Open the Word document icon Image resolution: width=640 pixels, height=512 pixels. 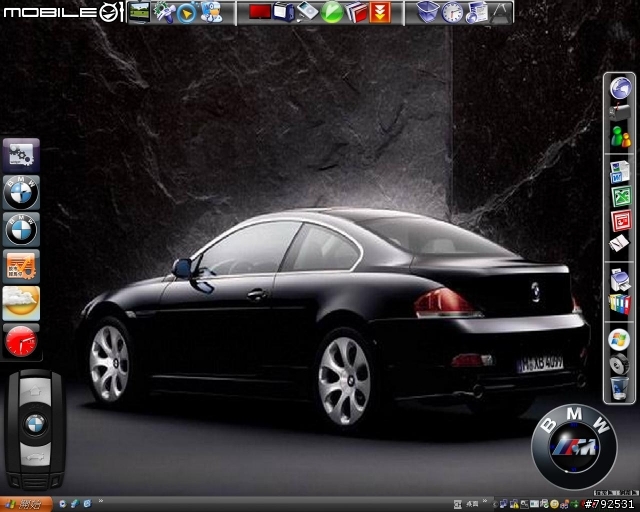point(620,172)
